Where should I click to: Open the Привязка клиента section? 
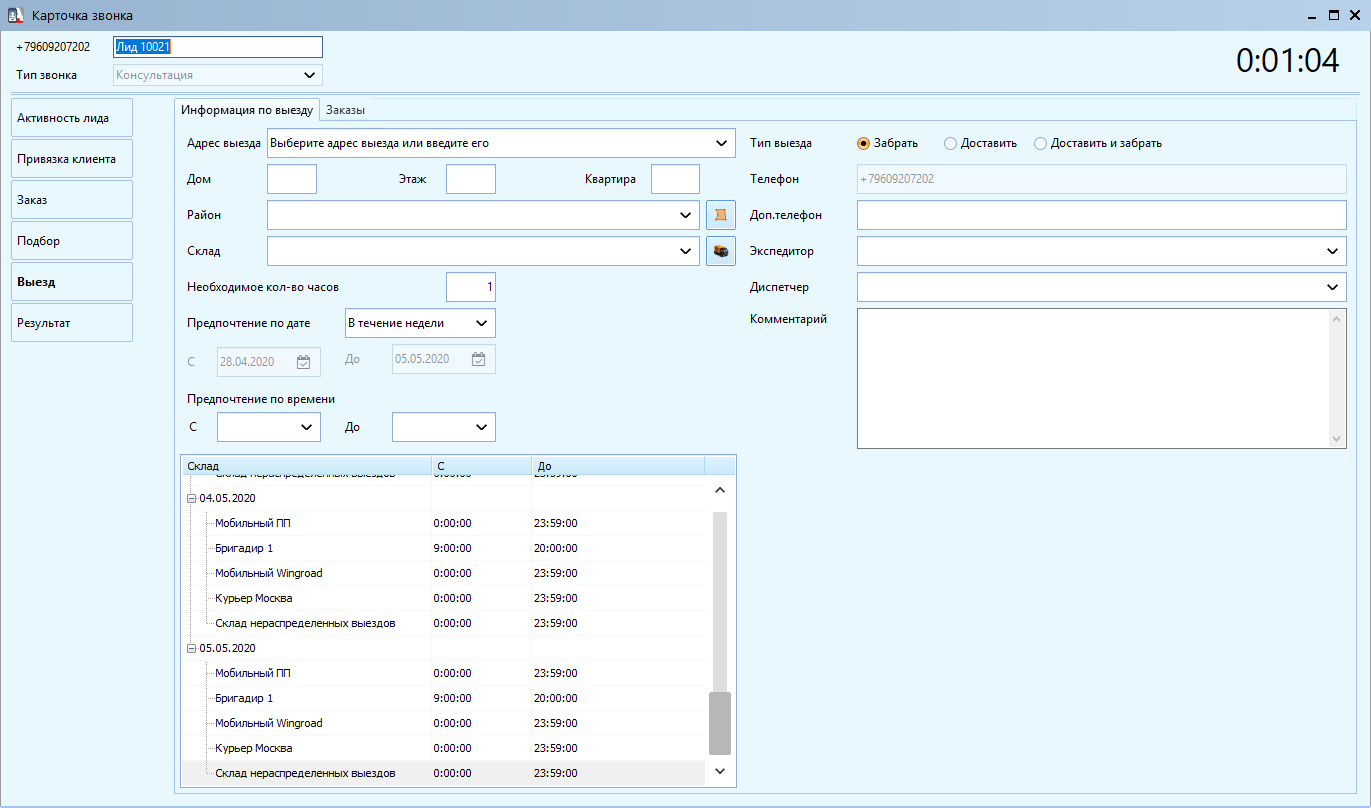(72, 159)
